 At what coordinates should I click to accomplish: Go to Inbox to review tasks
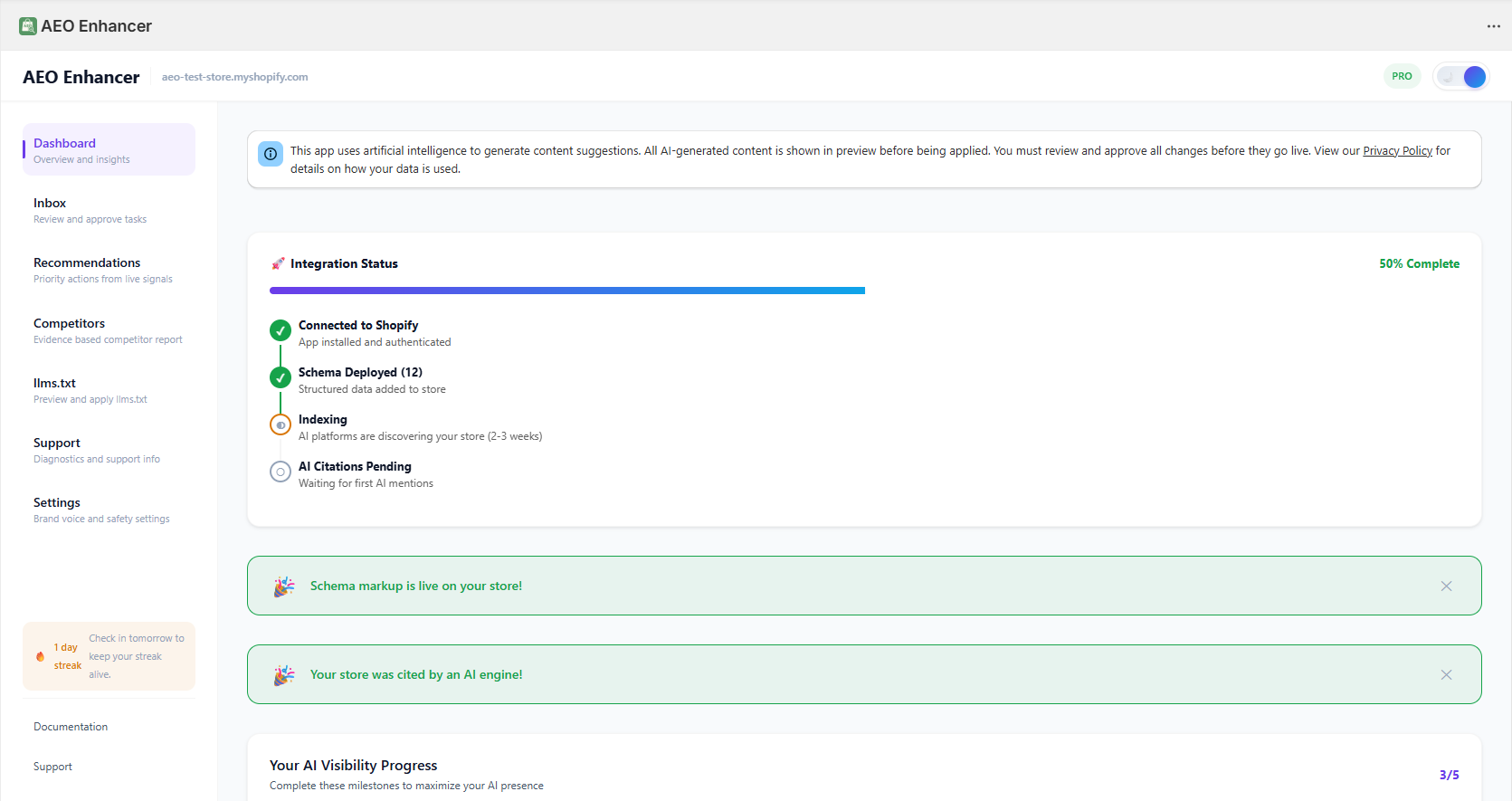[109, 210]
